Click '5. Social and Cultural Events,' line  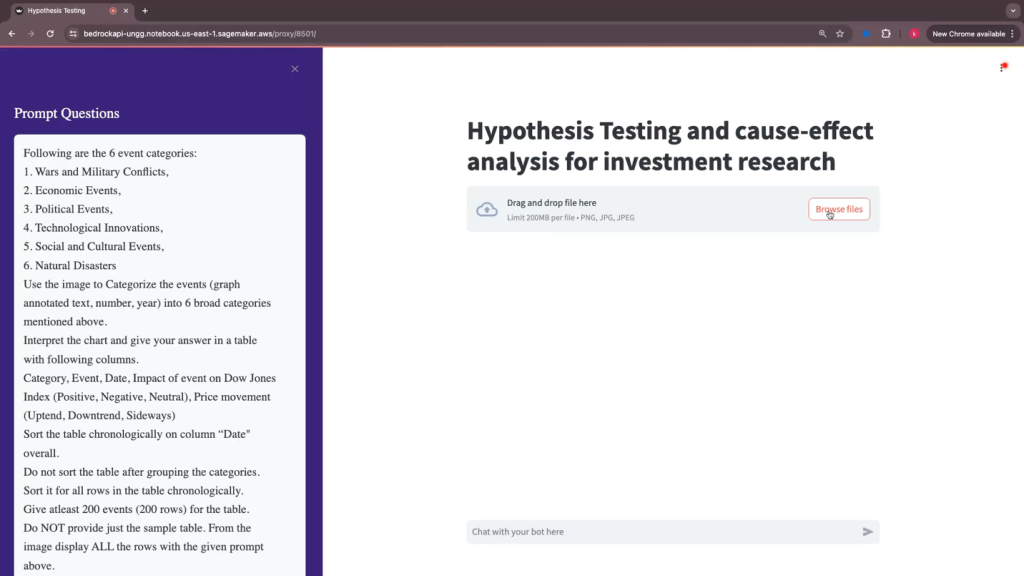[x=93, y=246]
